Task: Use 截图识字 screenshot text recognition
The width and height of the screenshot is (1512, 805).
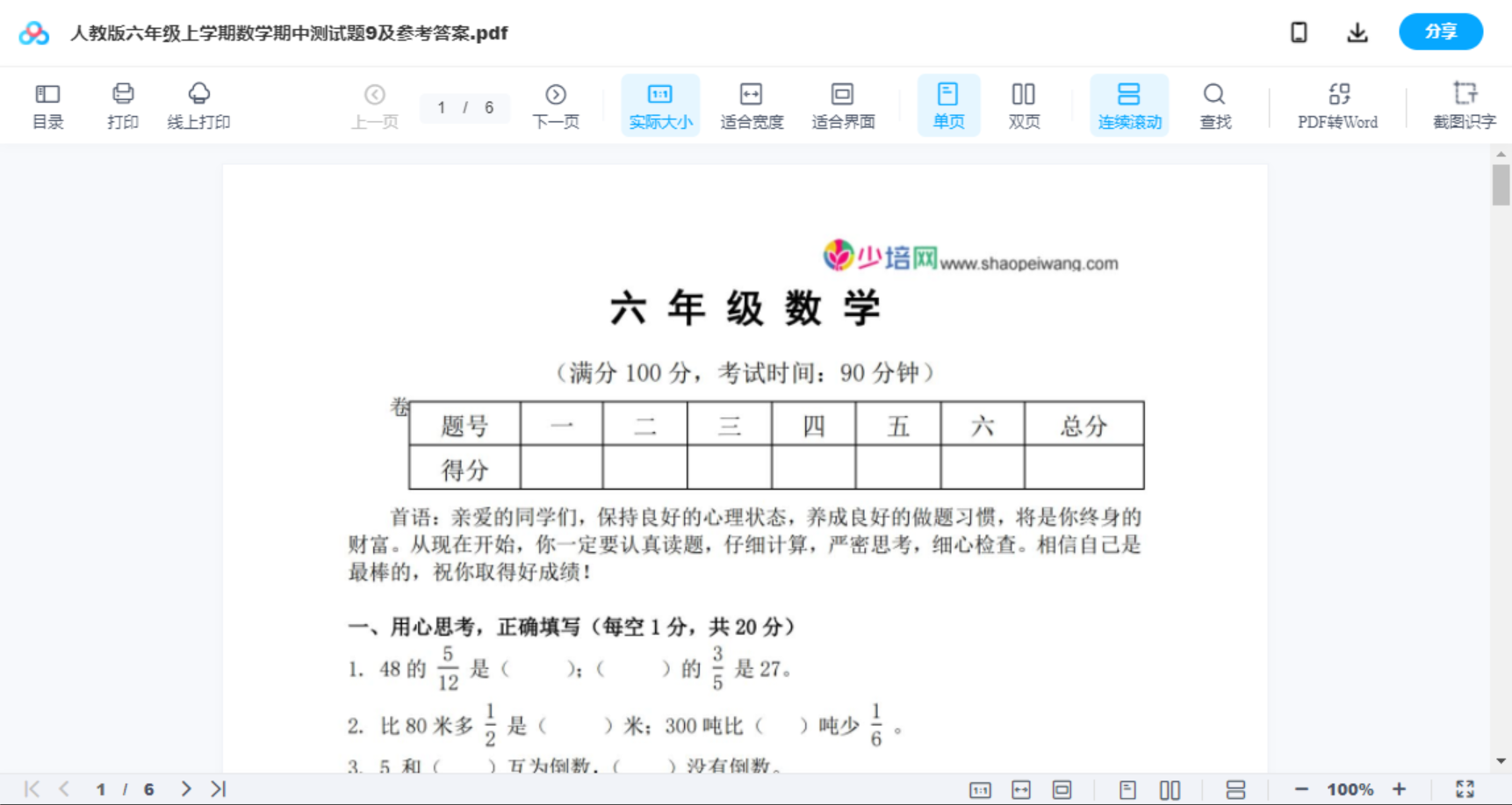Action: [1465, 104]
